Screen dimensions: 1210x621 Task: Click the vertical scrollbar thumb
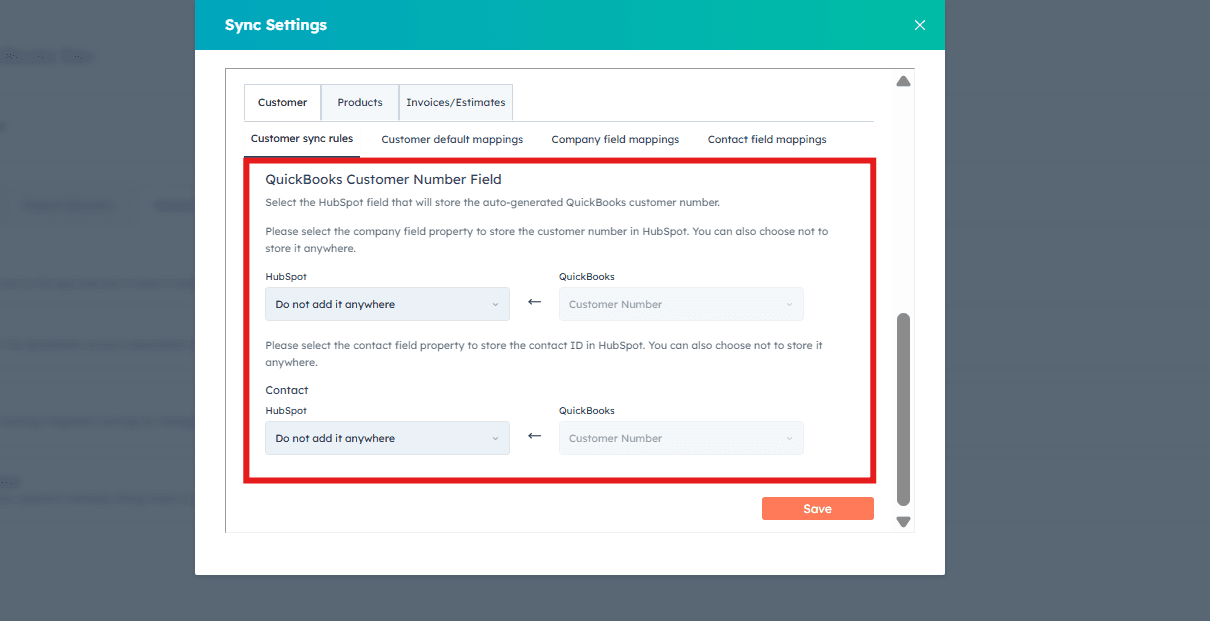click(904, 409)
